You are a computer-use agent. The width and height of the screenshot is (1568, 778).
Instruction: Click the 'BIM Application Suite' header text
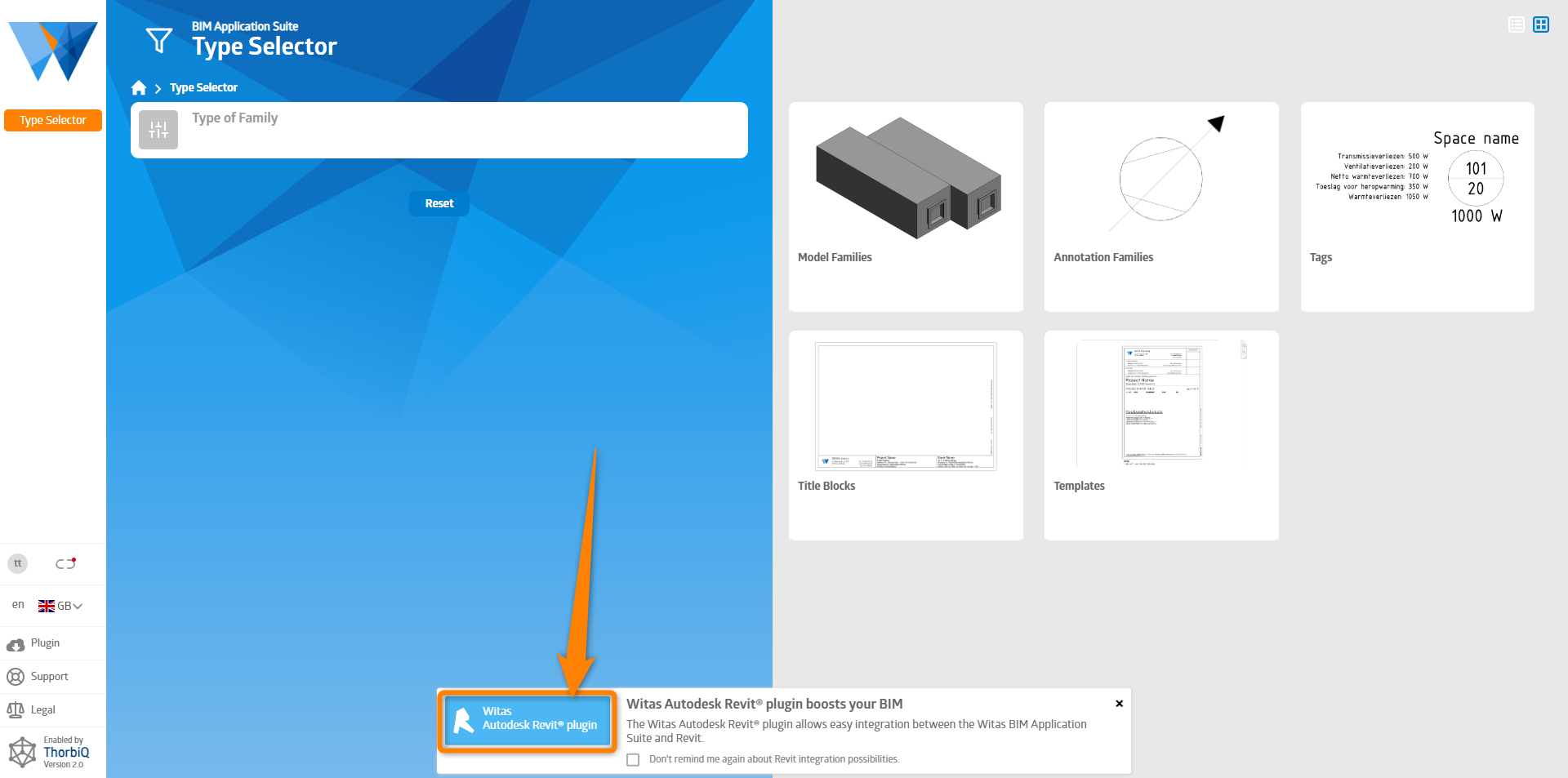click(245, 26)
